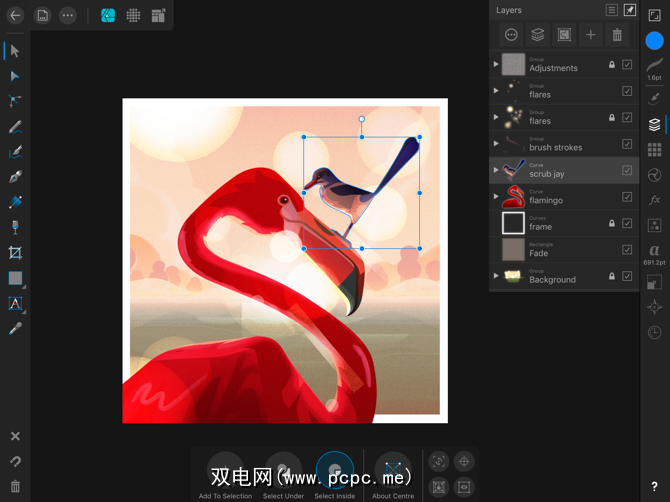Hide the flamingo layer
Screen dimensions: 670x502
tap(627, 197)
